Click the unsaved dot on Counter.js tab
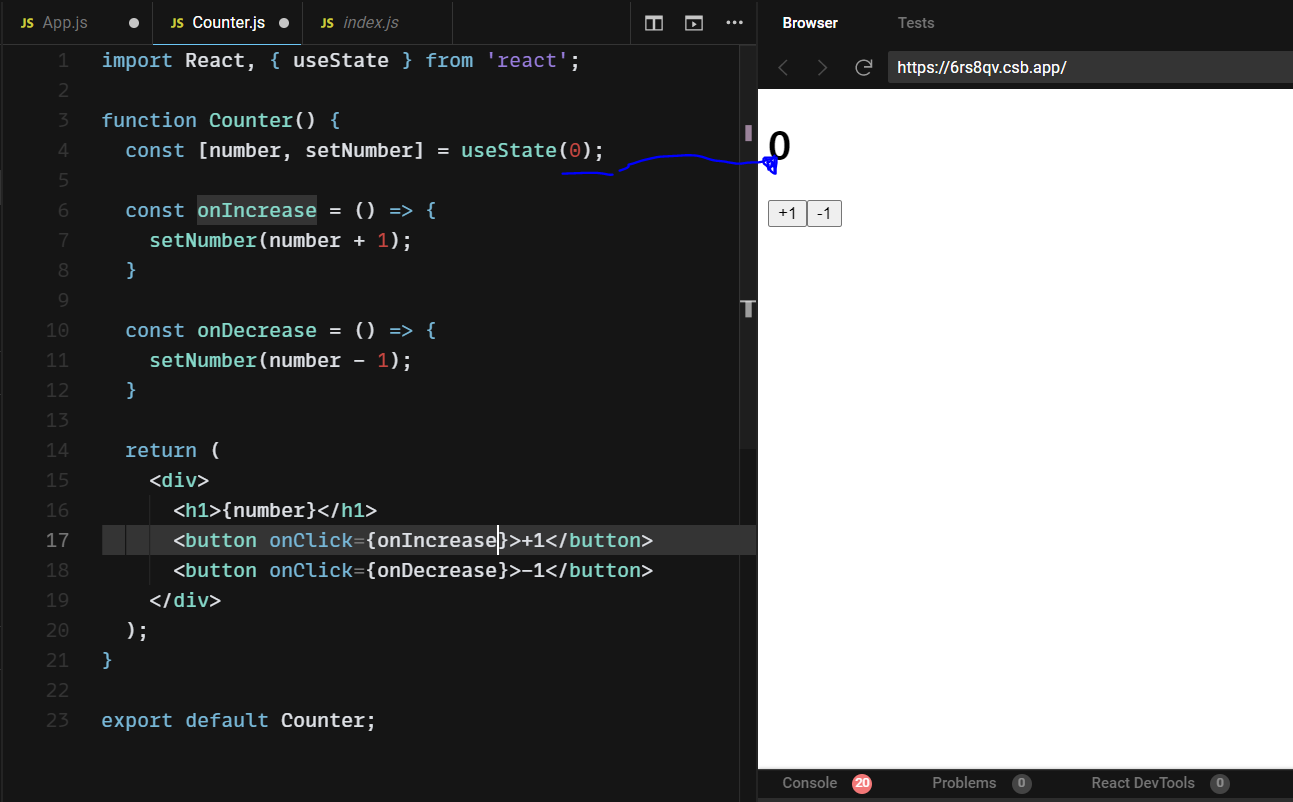 pyautogui.click(x=284, y=23)
